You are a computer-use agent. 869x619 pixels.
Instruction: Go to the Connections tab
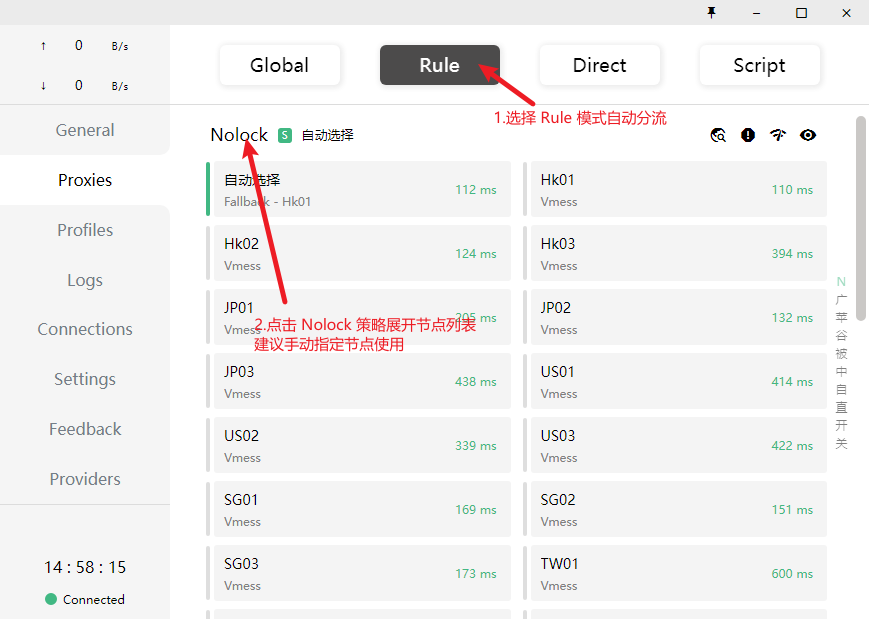click(x=85, y=329)
